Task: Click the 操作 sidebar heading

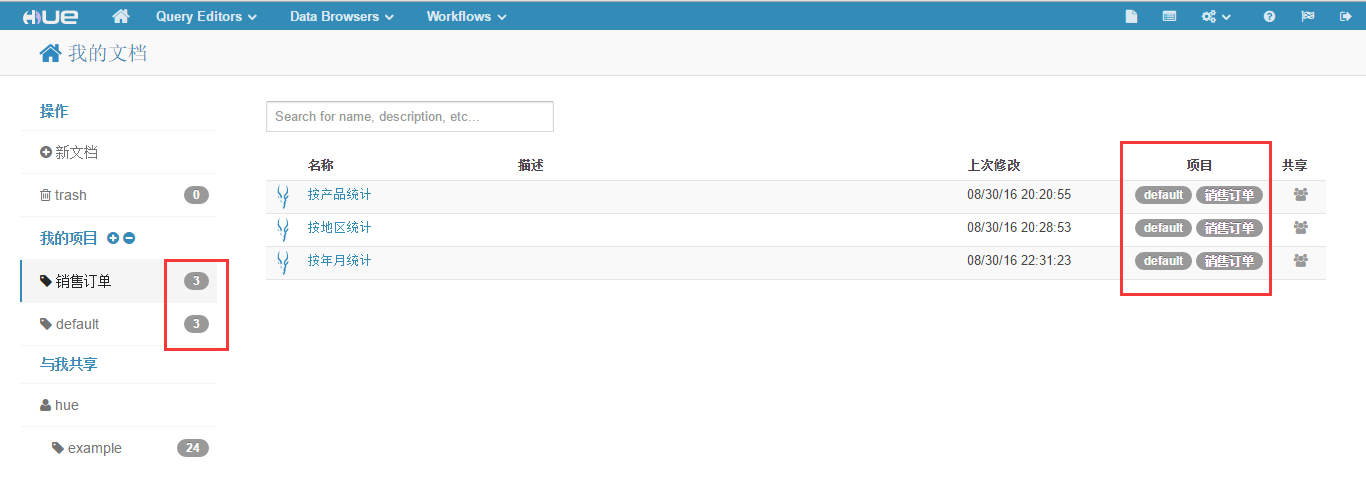Action: tap(54, 111)
